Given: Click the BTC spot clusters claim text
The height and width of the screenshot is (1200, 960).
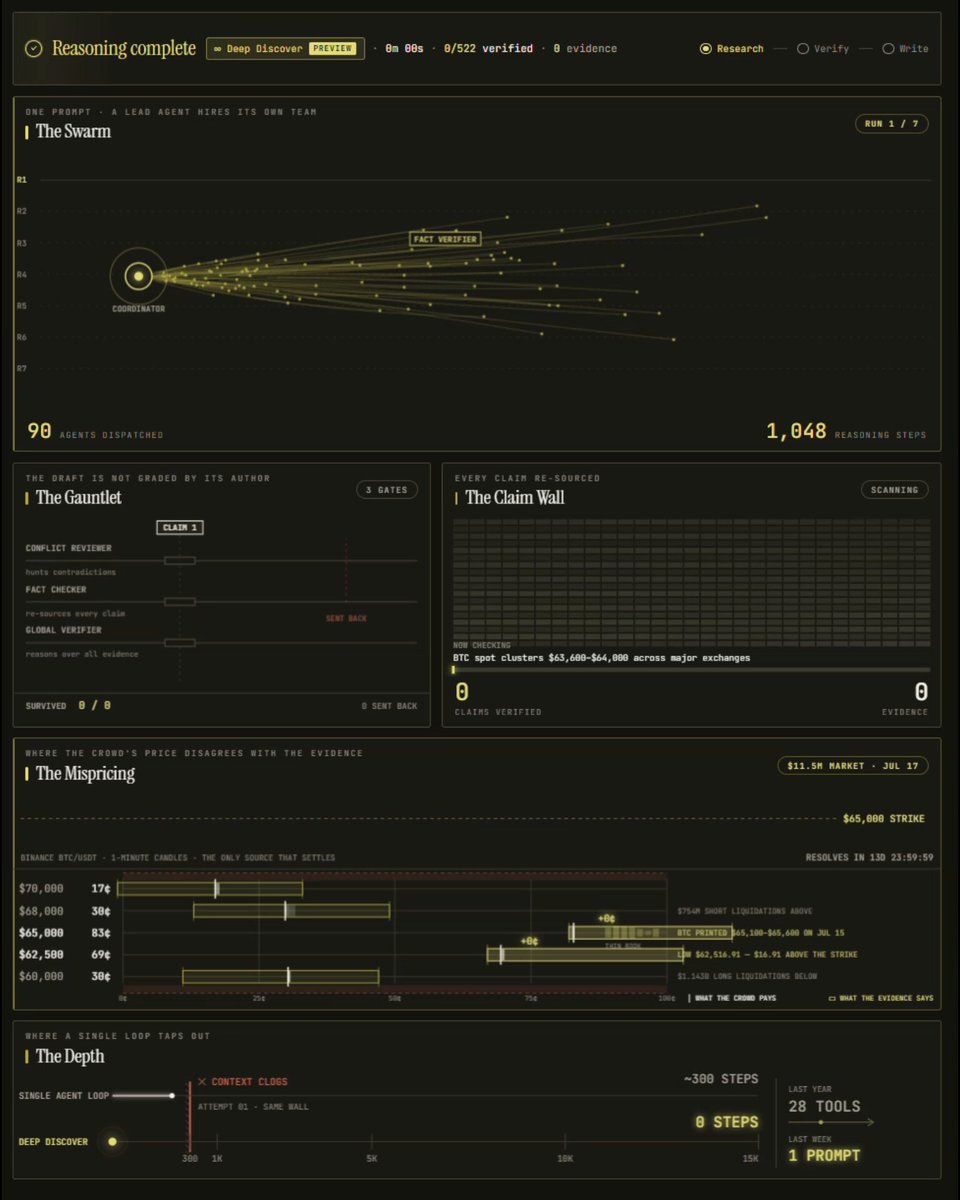Looking at the screenshot, I should pos(601,658).
